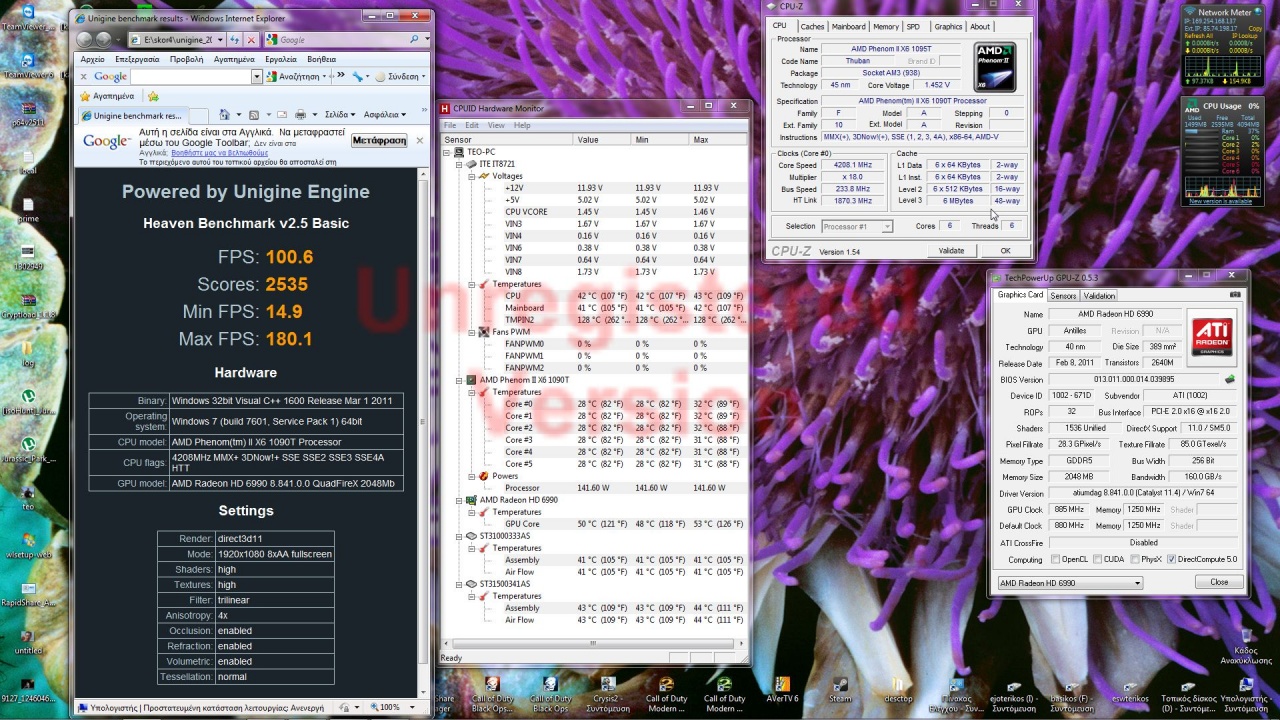The width and height of the screenshot is (1280, 720).
Task: Click the Validate button in CPU-Z
Action: (x=951, y=251)
